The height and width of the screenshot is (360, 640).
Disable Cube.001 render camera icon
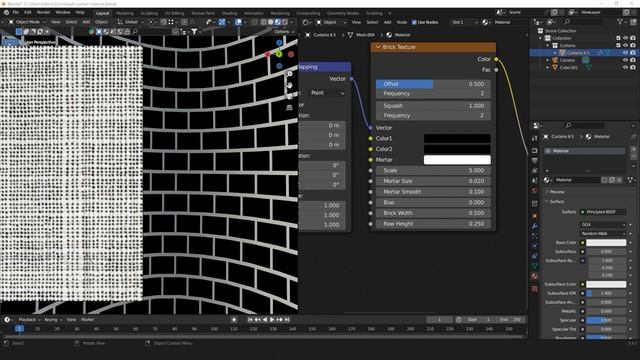tap(633, 67)
